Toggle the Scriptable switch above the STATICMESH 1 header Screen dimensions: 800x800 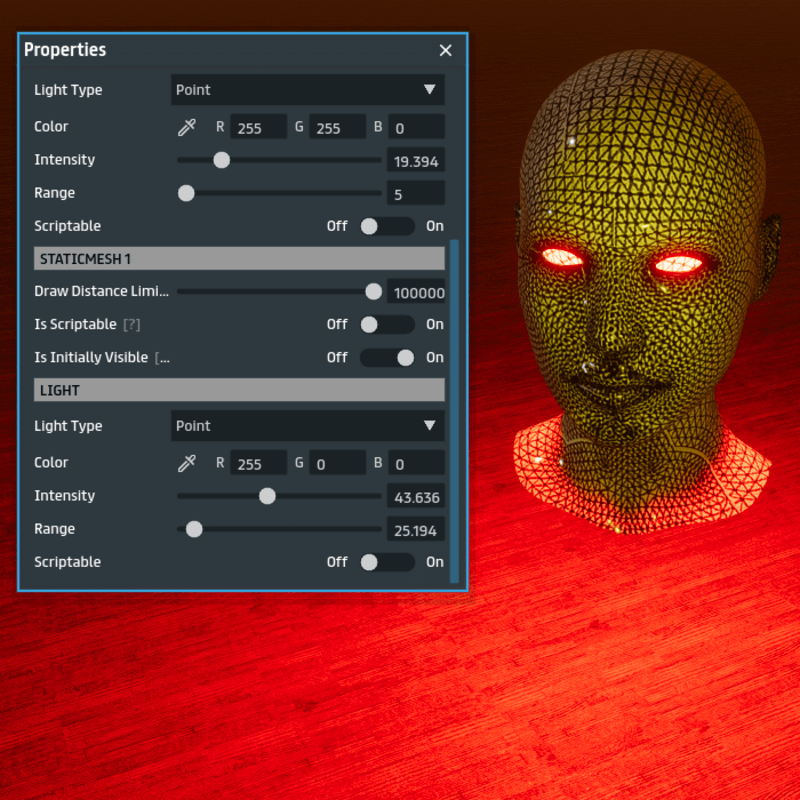pyautogui.click(x=386, y=226)
